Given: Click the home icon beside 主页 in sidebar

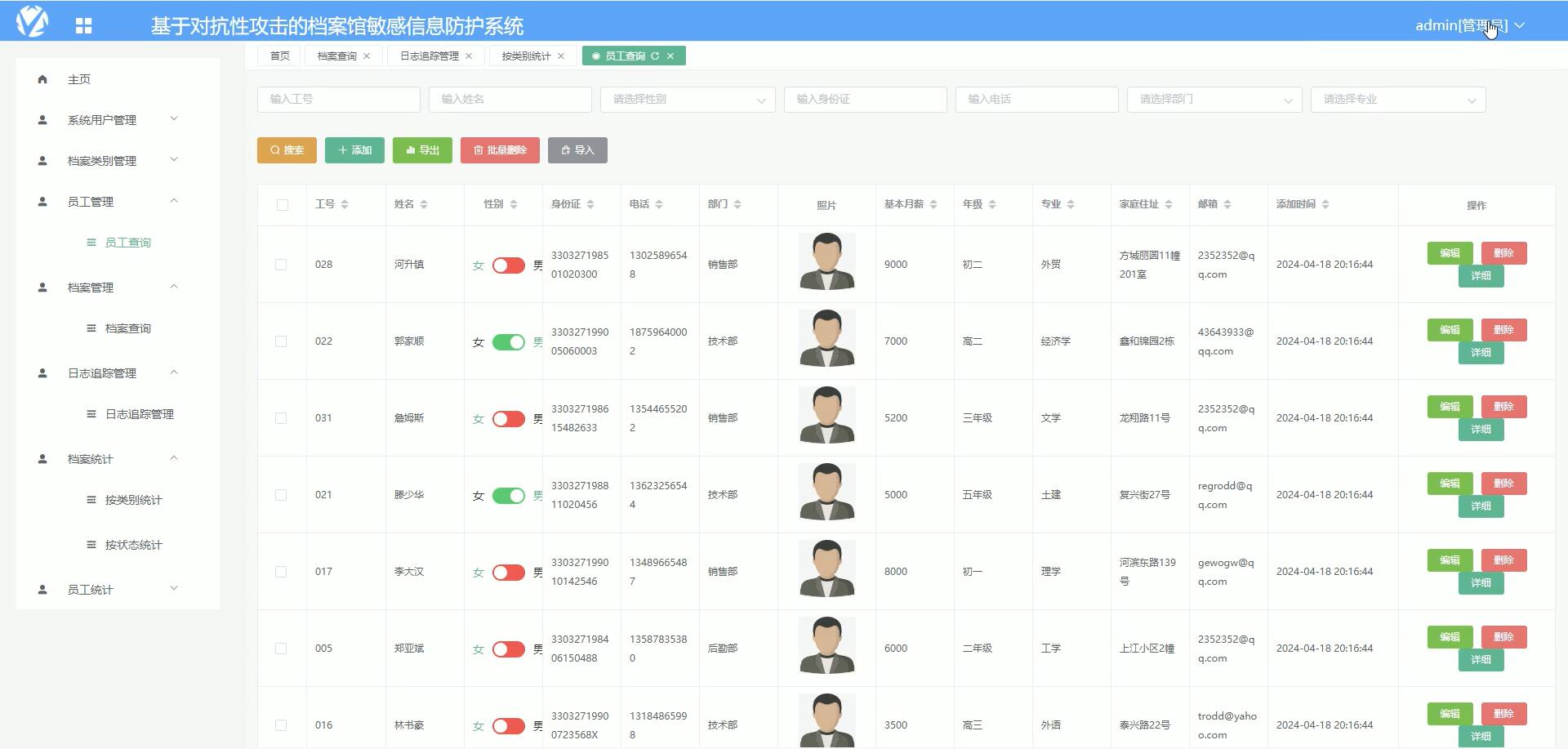Looking at the screenshot, I should 42,79.
